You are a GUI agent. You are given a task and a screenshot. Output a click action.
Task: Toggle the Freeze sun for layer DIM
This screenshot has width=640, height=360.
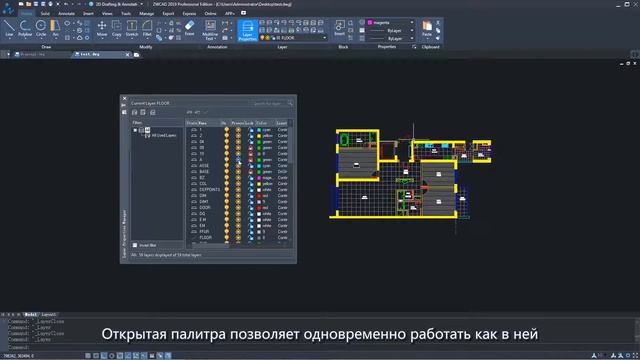(238, 196)
